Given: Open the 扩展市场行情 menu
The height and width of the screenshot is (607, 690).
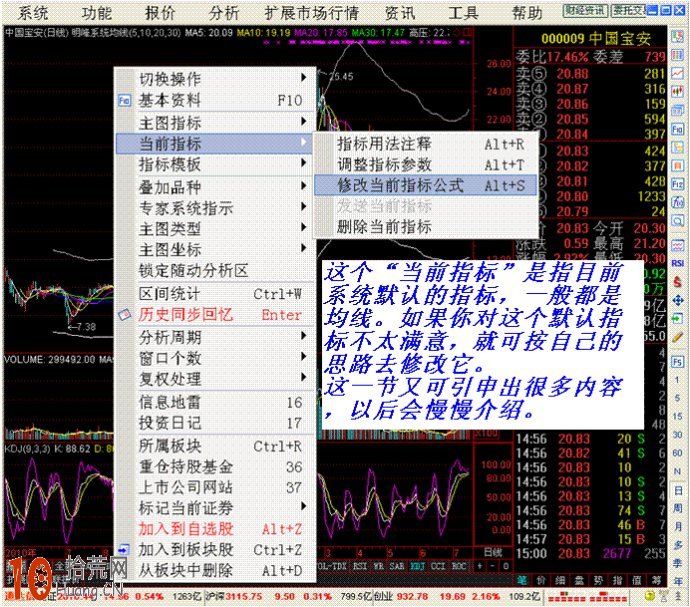Looking at the screenshot, I should click(312, 13).
